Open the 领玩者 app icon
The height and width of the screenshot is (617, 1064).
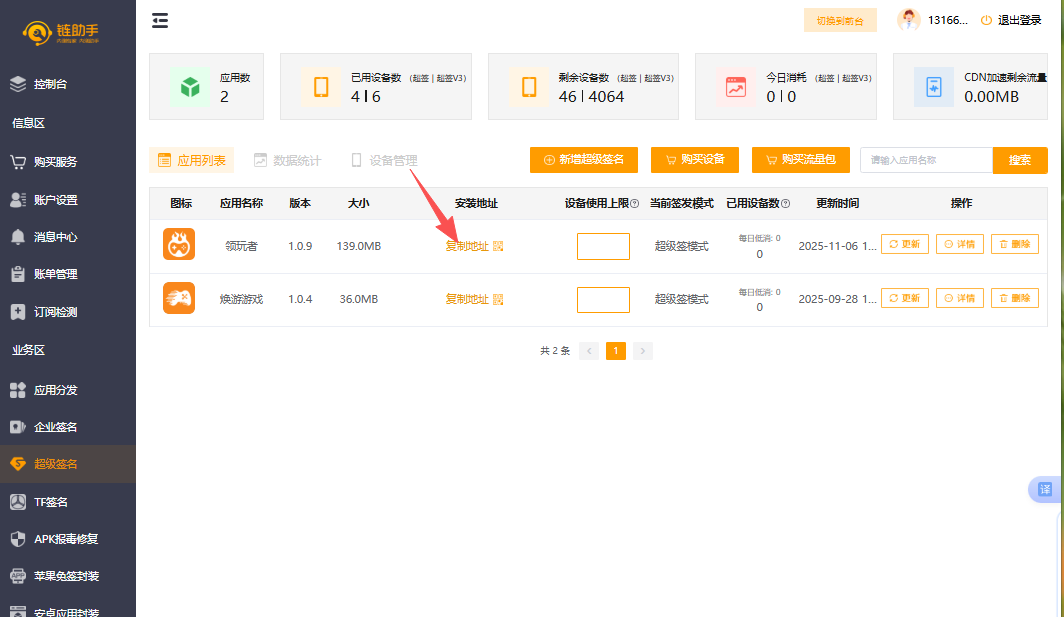click(179, 245)
